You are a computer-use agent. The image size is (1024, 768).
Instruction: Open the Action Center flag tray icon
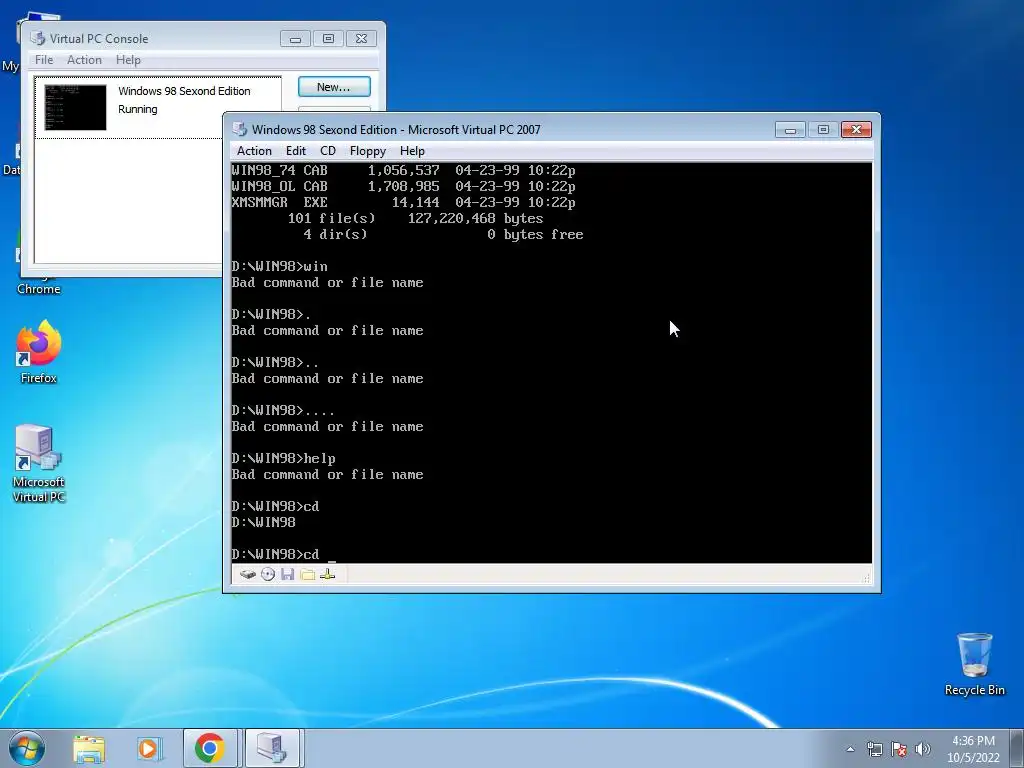(x=899, y=749)
